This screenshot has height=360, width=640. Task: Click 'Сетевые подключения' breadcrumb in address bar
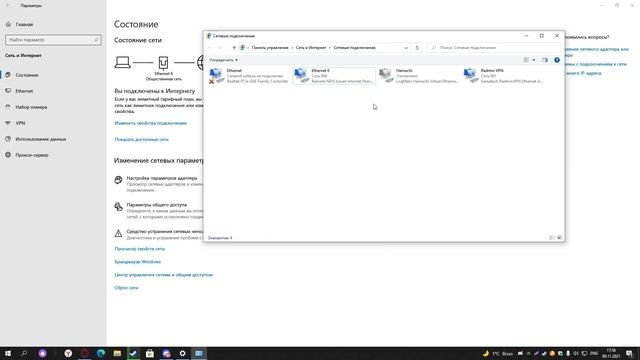(x=354, y=48)
